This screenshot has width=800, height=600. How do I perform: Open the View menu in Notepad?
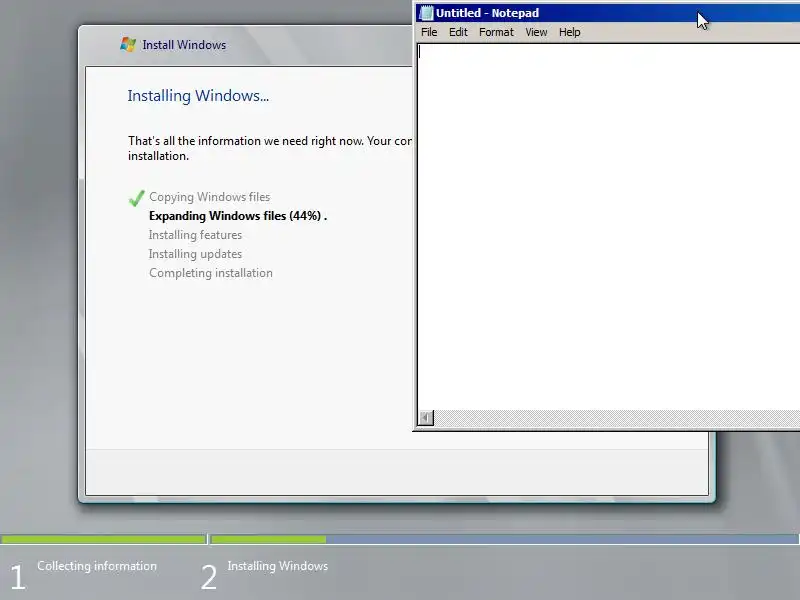coord(536,32)
